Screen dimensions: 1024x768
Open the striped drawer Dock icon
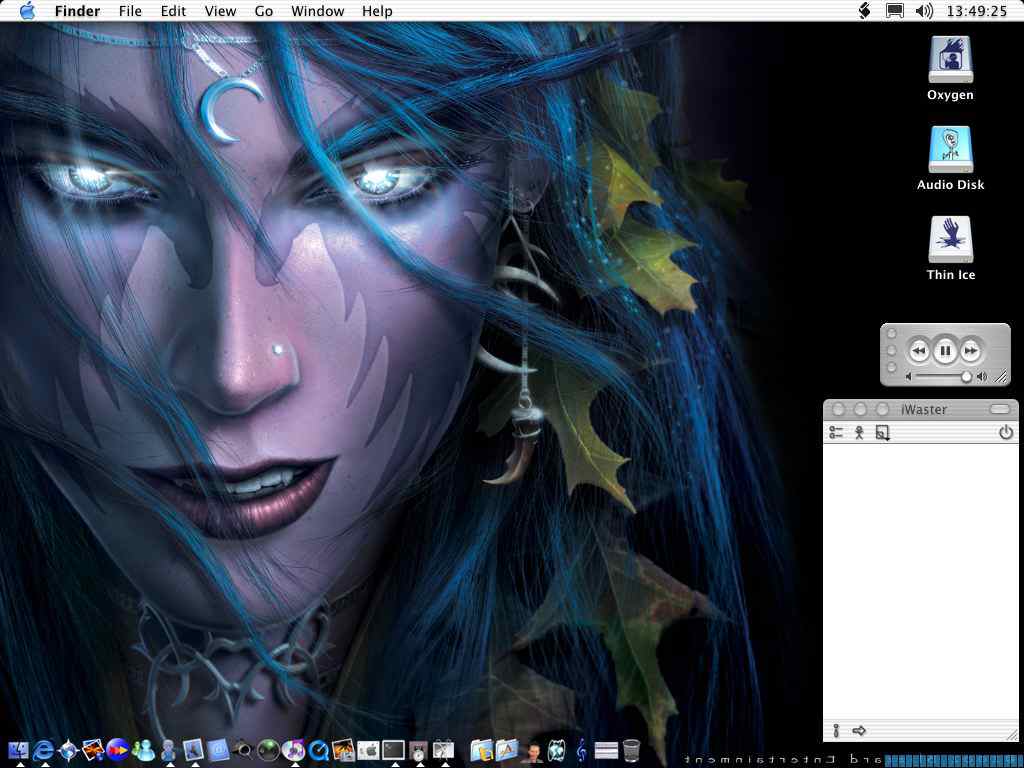[606, 751]
